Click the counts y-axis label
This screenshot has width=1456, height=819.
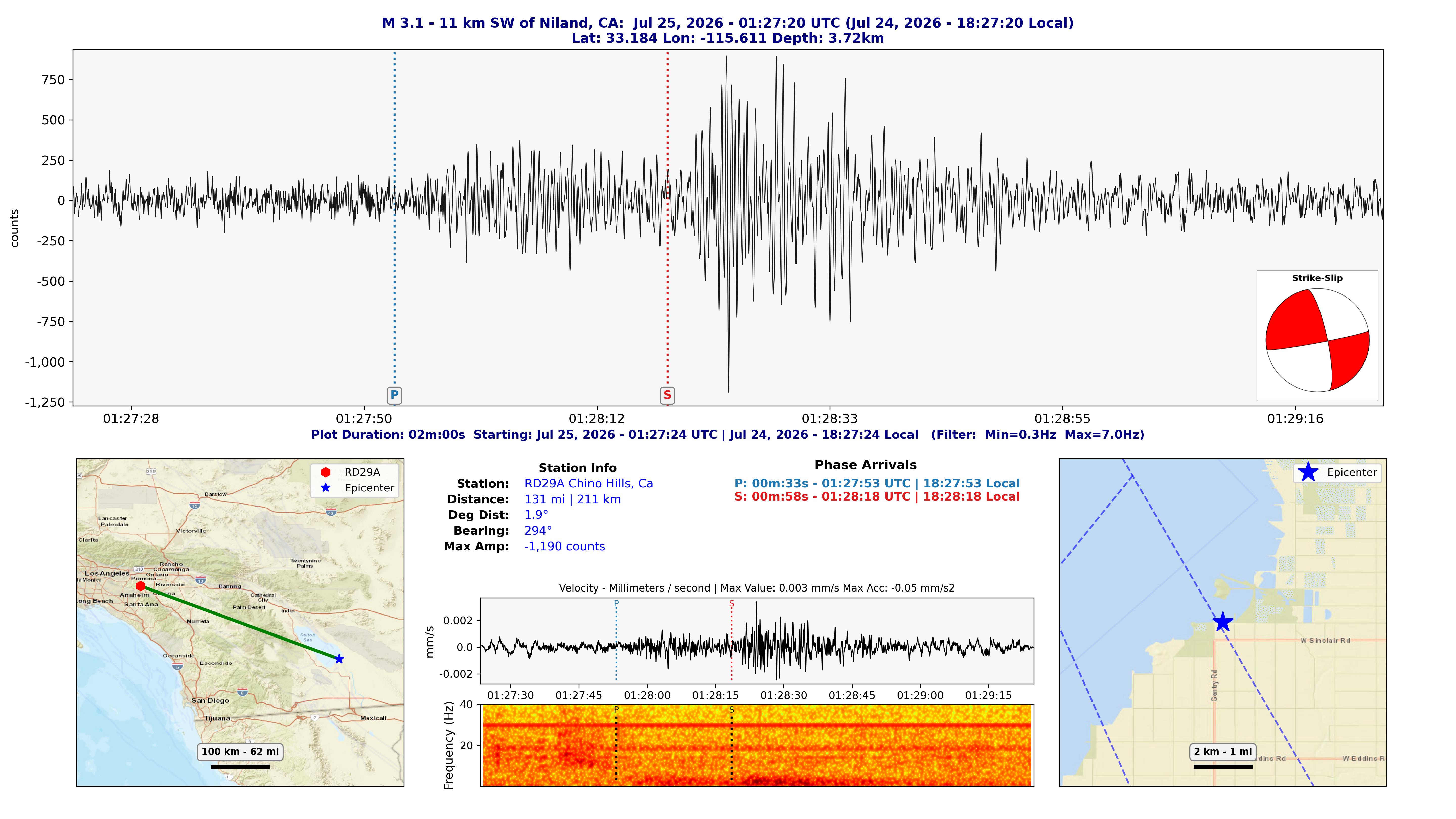coord(15,228)
